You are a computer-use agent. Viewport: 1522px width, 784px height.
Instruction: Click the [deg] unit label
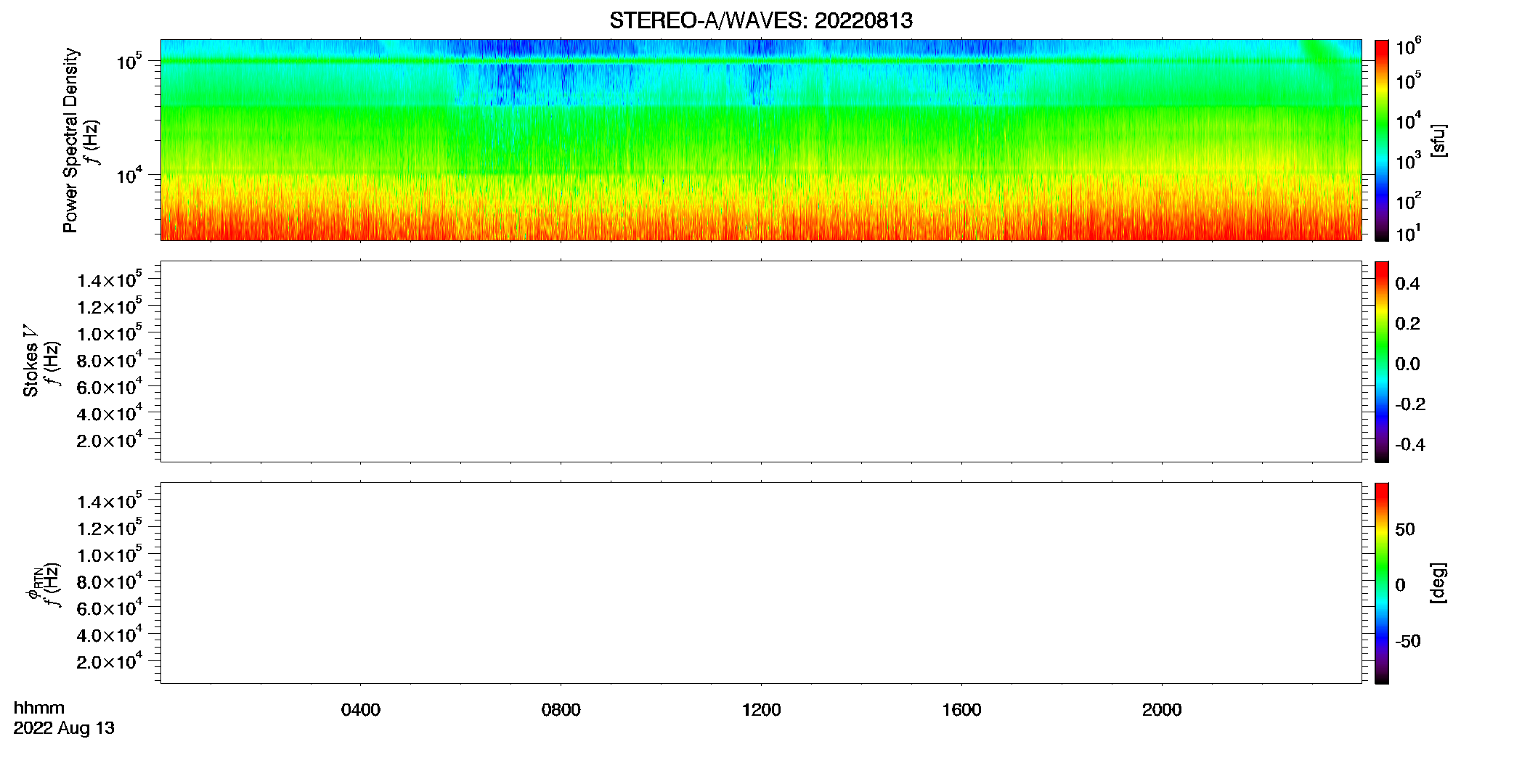click(x=1438, y=583)
